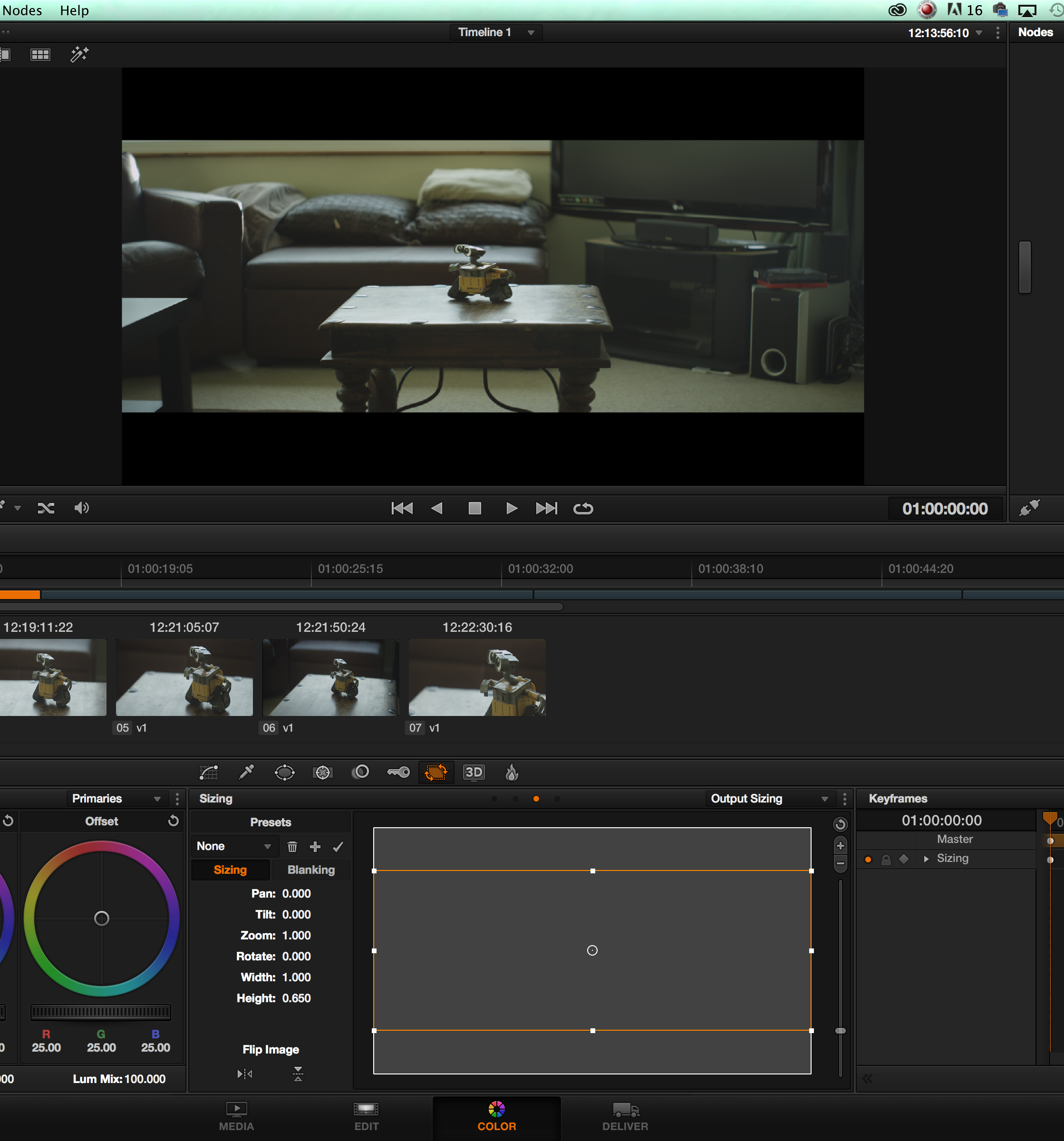The height and width of the screenshot is (1141, 1064).
Task: Toggle shuffle playback mode icon
Action: coord(46,508)
